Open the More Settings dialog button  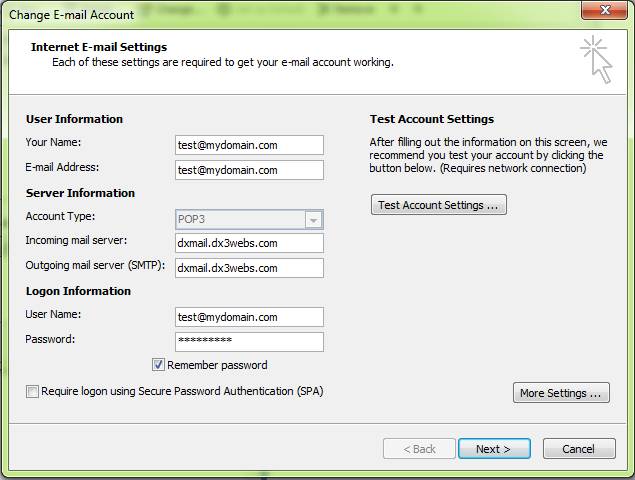click(561, 393)
